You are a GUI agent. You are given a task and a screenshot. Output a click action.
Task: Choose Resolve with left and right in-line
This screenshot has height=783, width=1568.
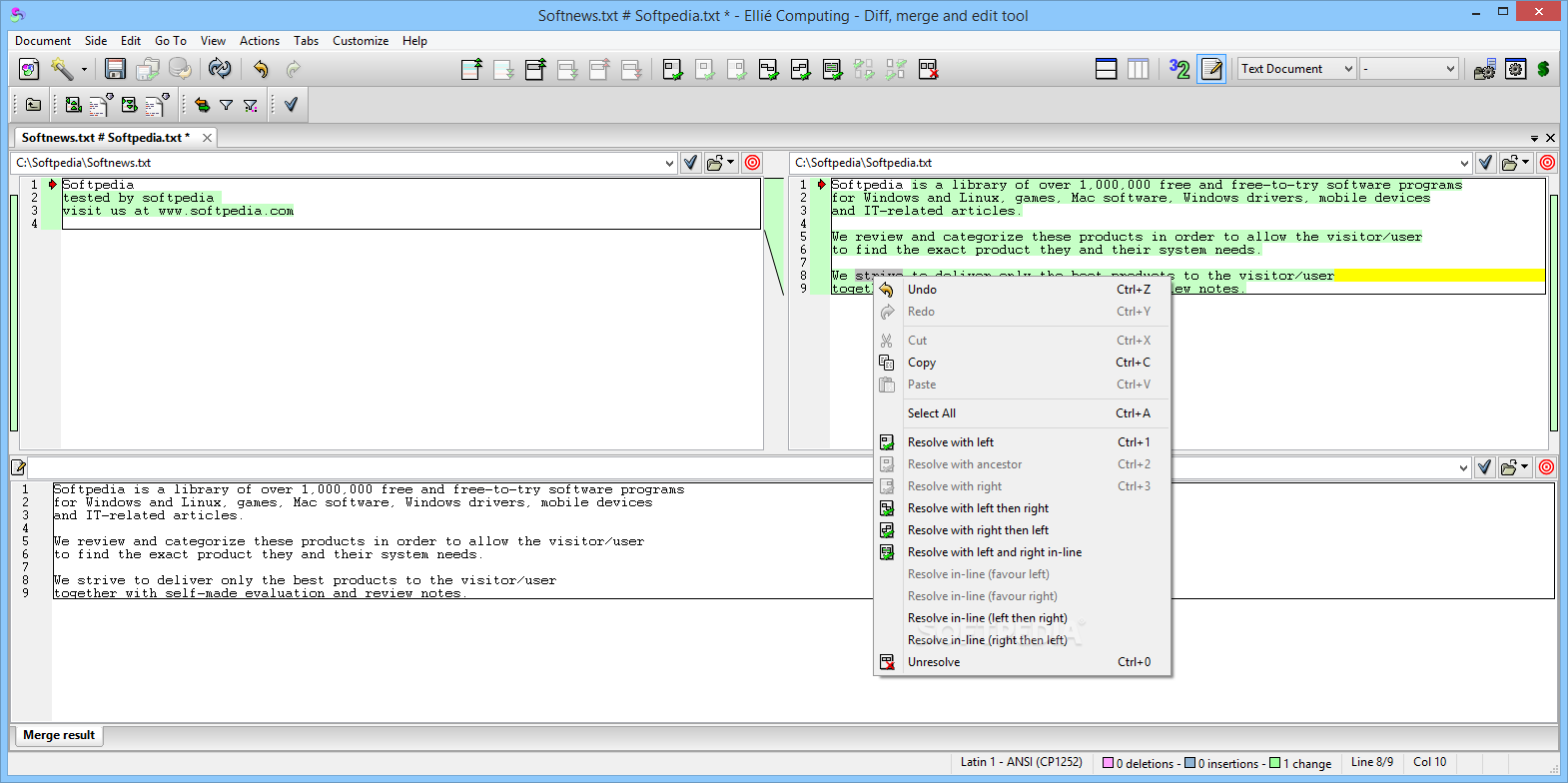[x=1022, y=552]
